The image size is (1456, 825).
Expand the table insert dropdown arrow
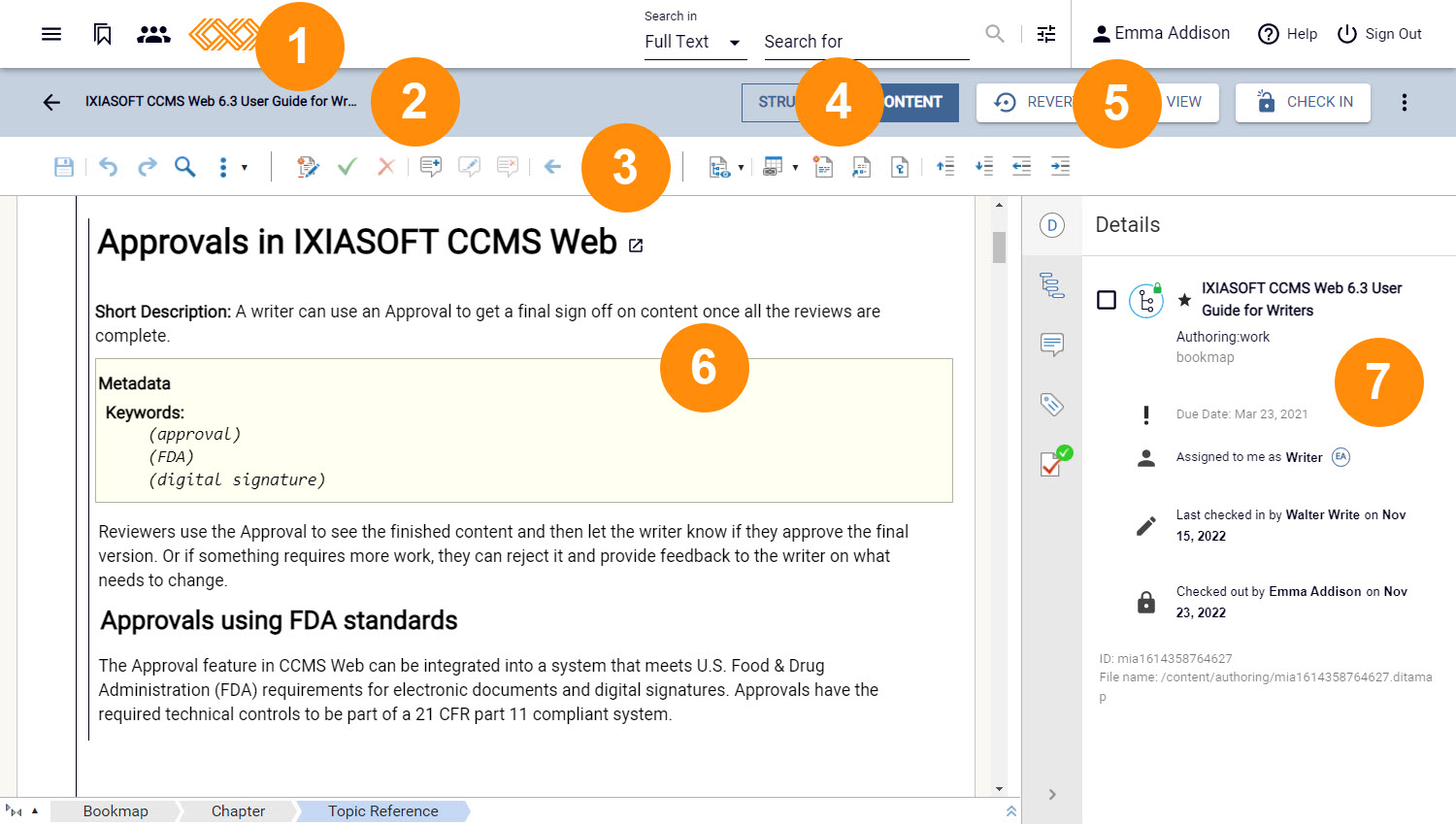click(x=795, y=168)
